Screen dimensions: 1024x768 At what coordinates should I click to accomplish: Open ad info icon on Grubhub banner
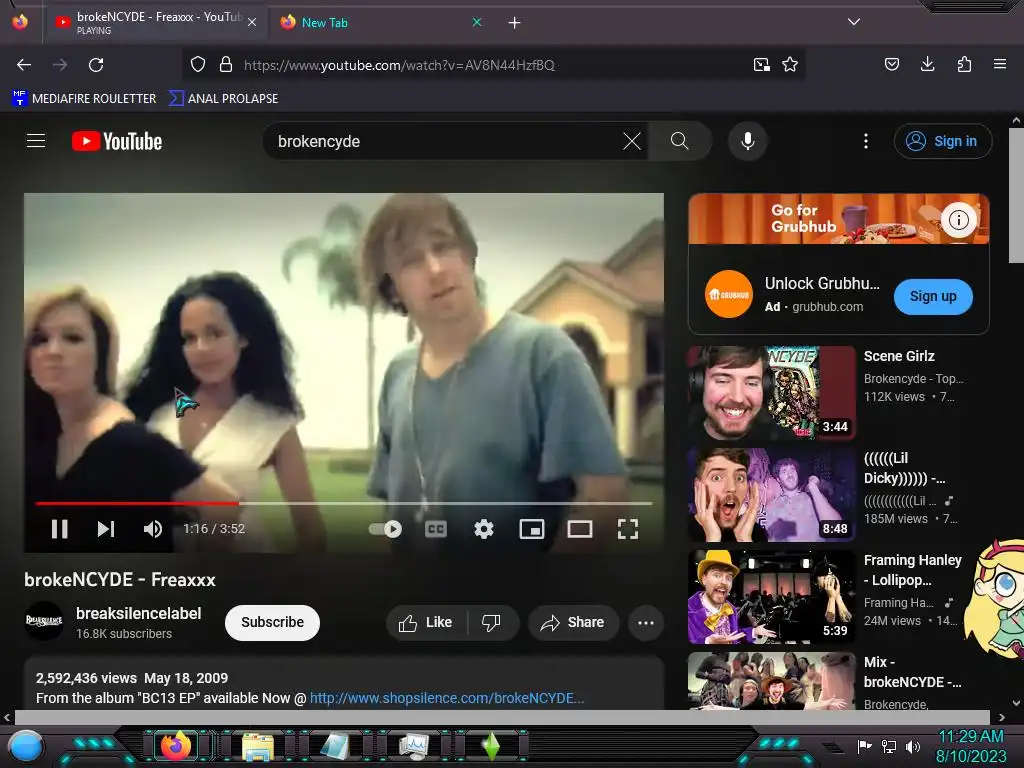pyautogui.click(x=958, y=220)
